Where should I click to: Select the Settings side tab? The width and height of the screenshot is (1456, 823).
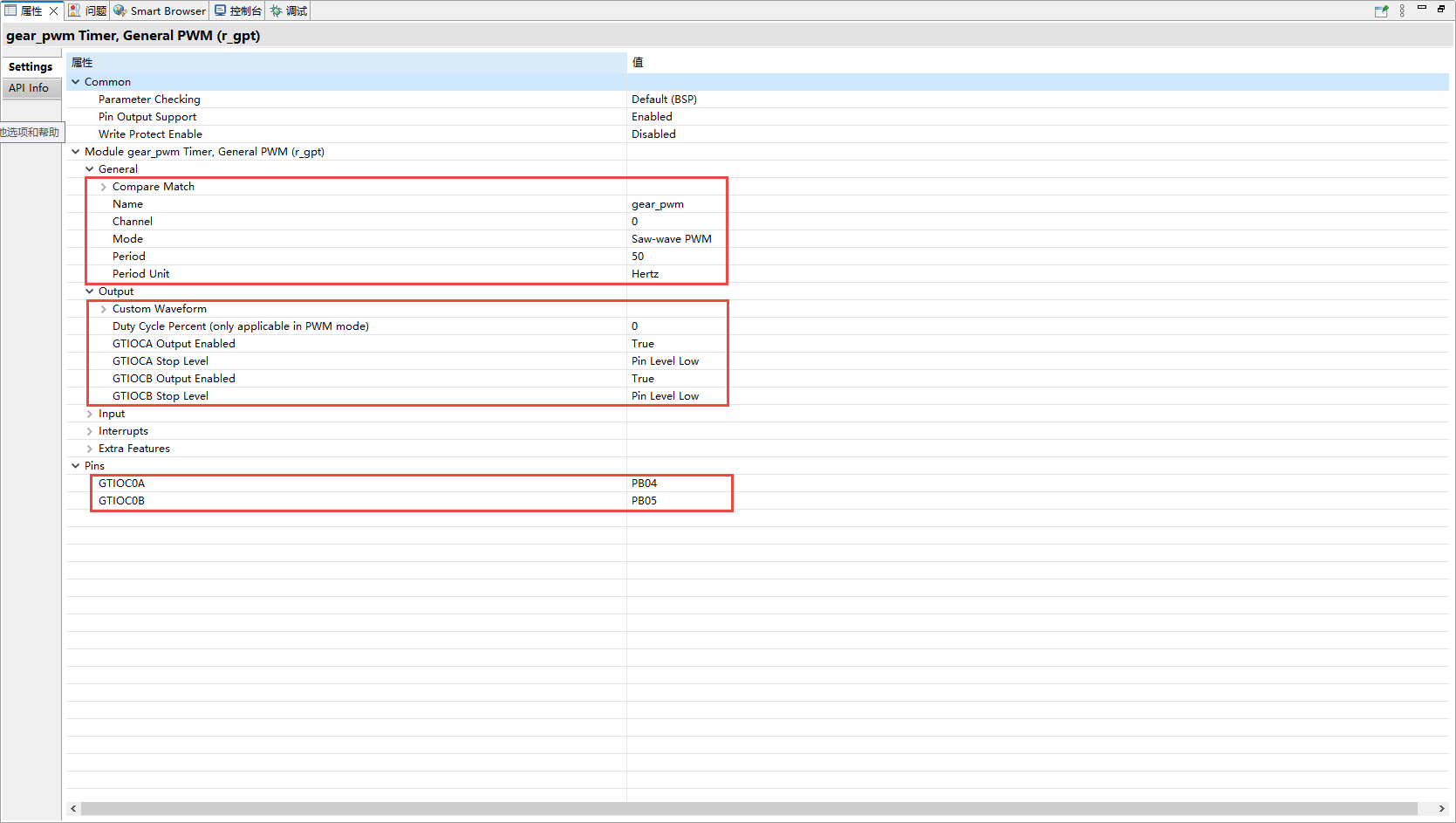coord(31,66)
